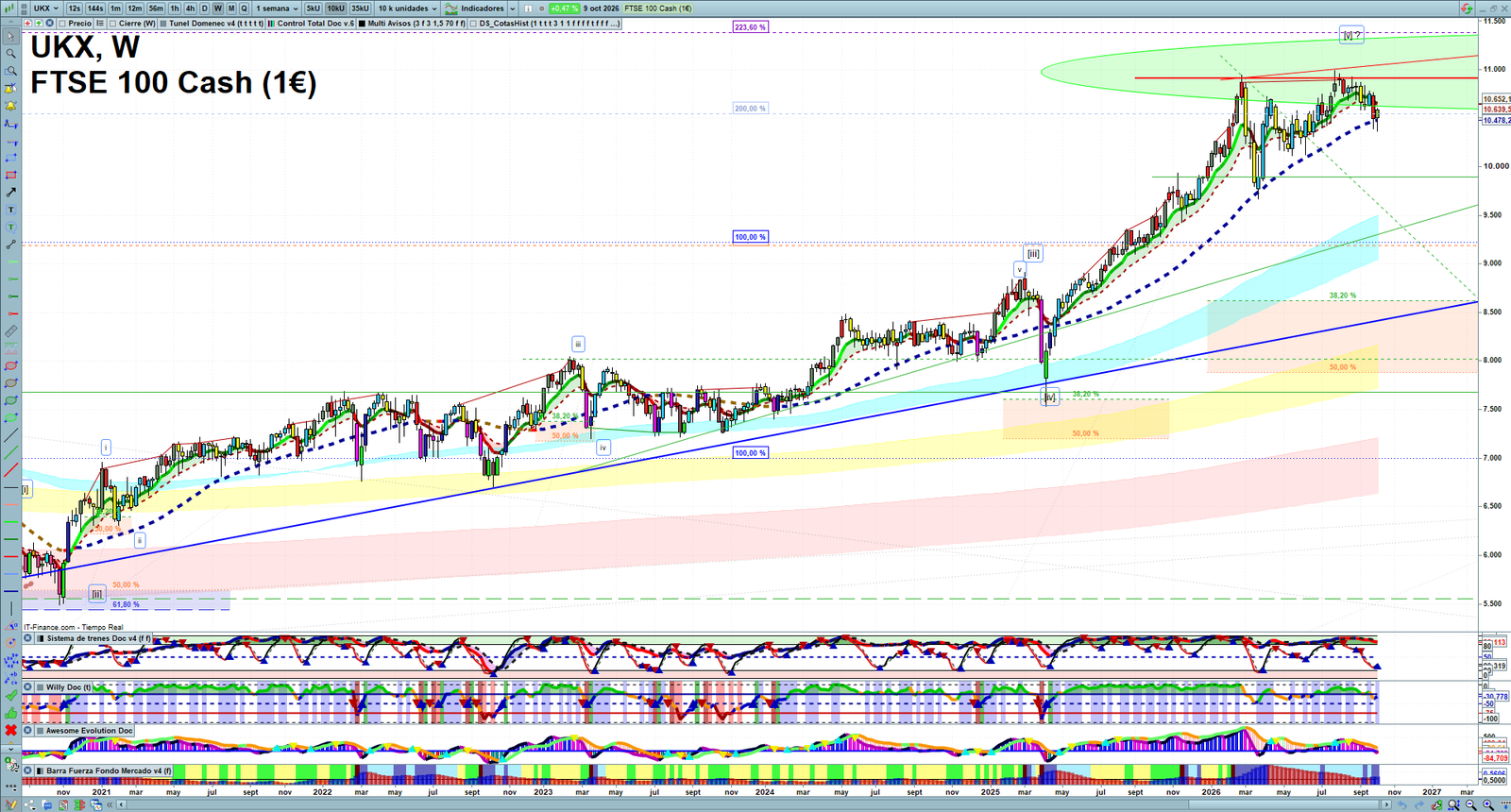This screenshot has height=812, width=1511.
Task: Click the Barra Fuerza Fondo Mercado color box
Action: click(x=40, y=770)
